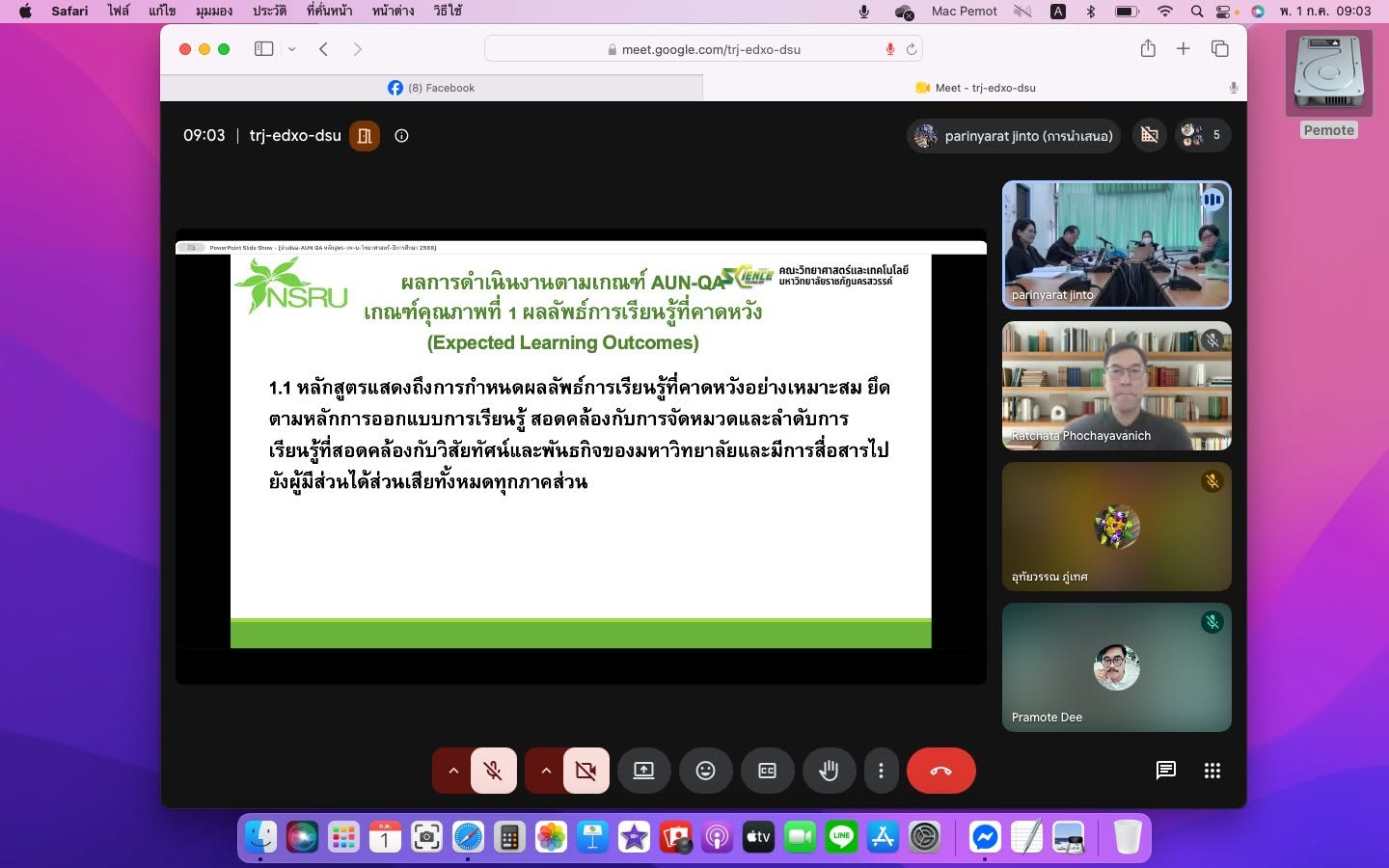Screen dimensions: 1389x868
Task: Open audio settings arrow beside microphone
Action: (x=452, y=771)
